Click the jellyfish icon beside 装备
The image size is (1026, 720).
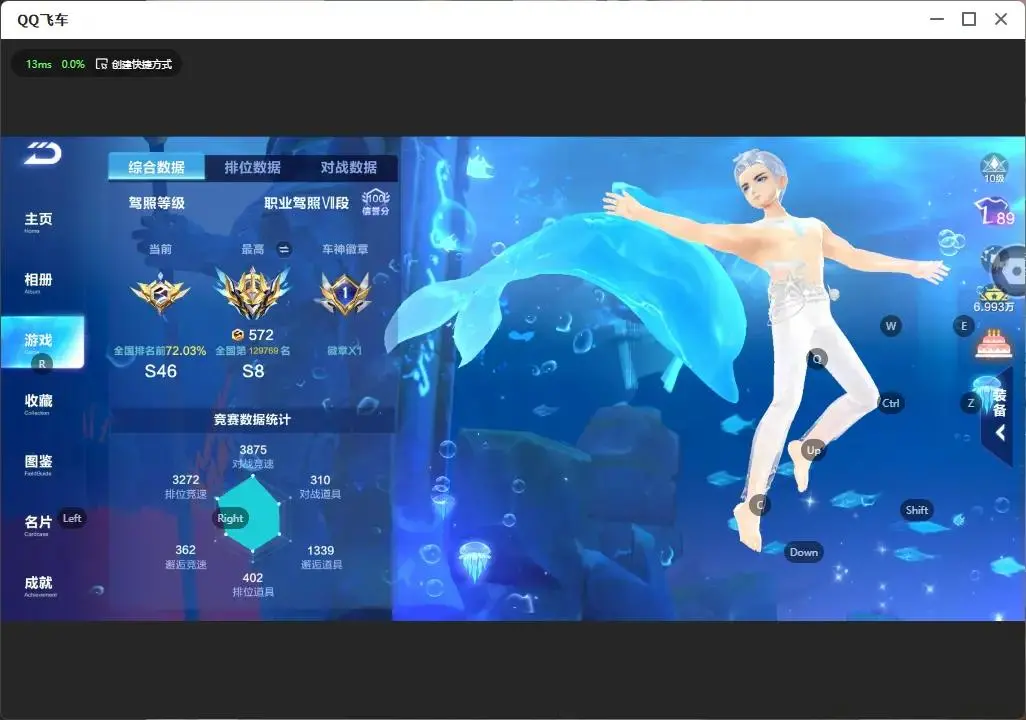pos(987,393)
